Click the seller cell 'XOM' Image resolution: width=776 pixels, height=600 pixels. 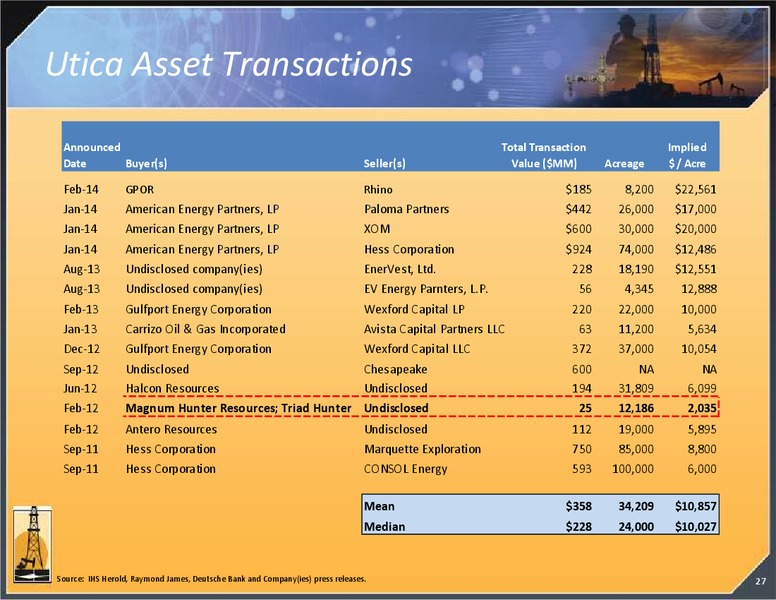(377, 229)
